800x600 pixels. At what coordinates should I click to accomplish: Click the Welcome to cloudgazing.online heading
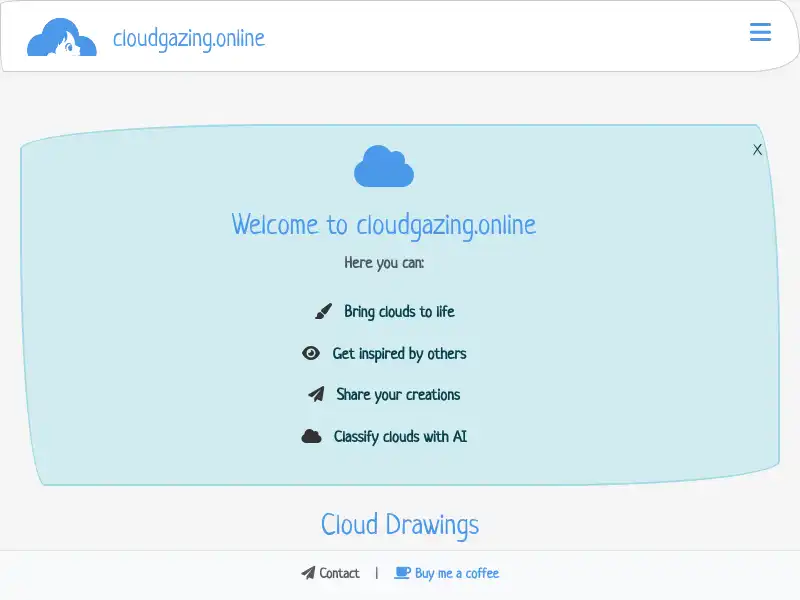pyautogui.click(x=384, y=224)
